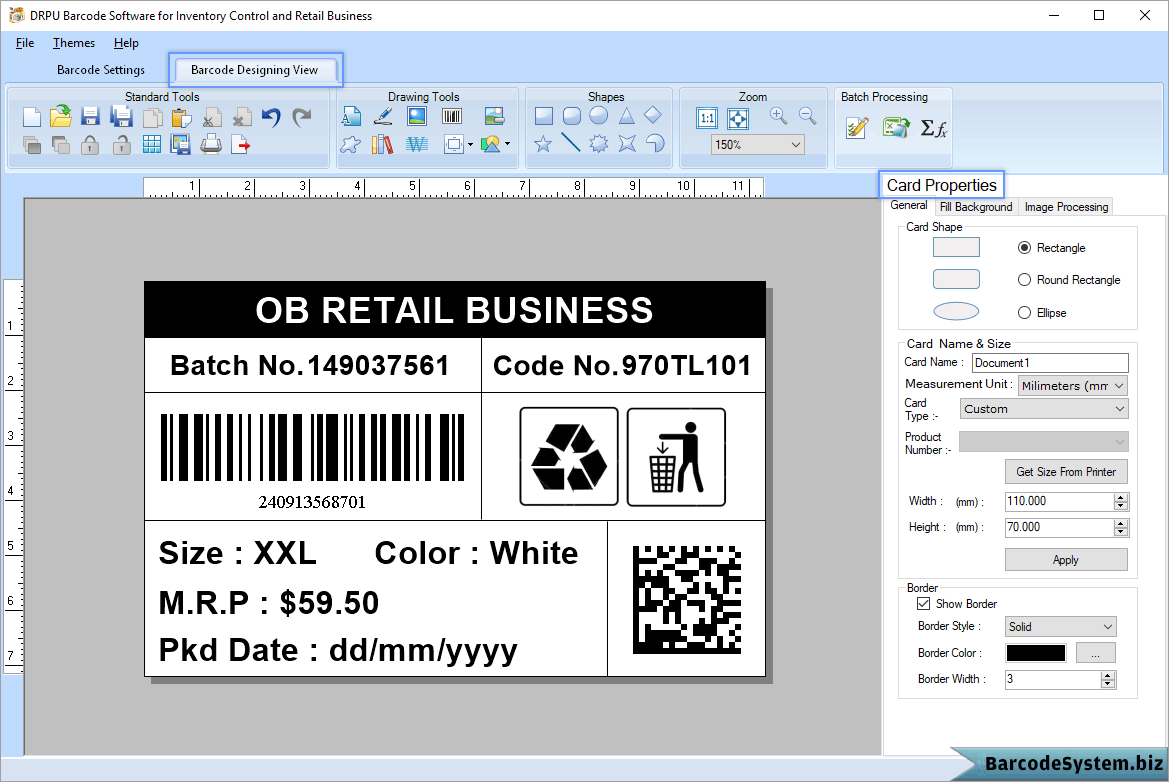Click the Border Width value field
Viewport: 1169px width, 782px height.
[1053, 679]
